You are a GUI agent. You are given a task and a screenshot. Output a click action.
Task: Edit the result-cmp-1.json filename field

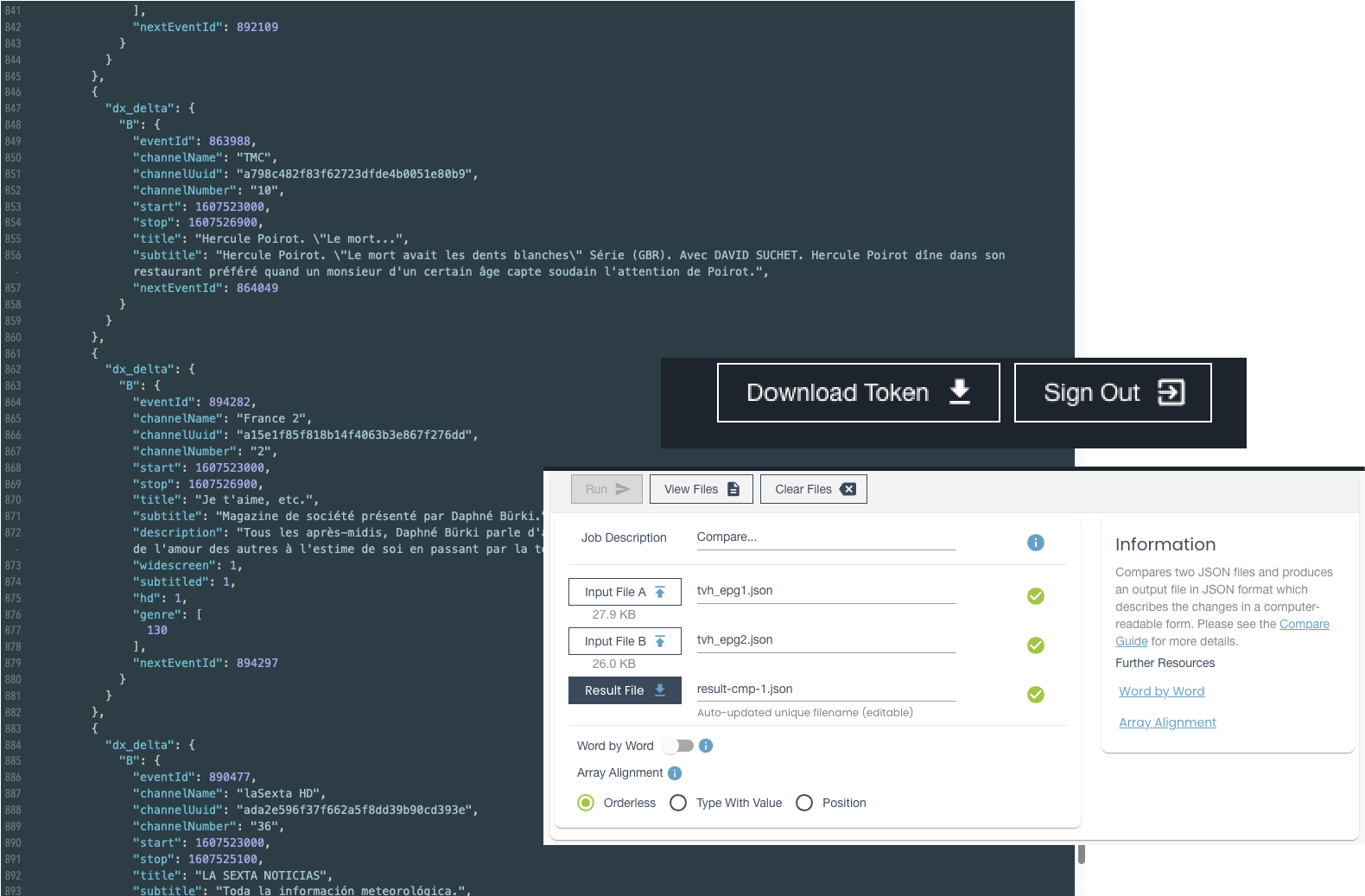[825, 689]
